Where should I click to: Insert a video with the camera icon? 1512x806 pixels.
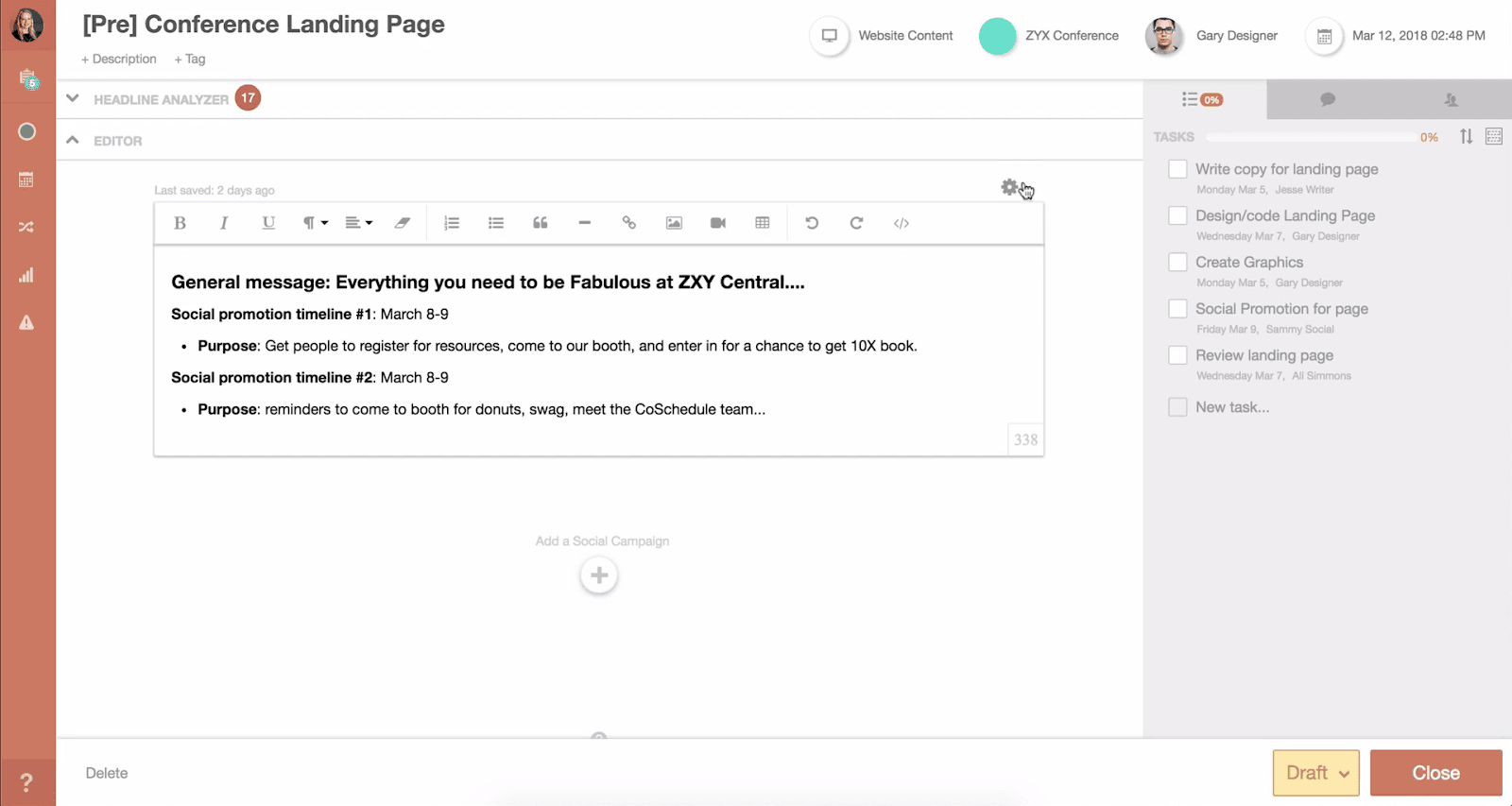pos(718,223)
